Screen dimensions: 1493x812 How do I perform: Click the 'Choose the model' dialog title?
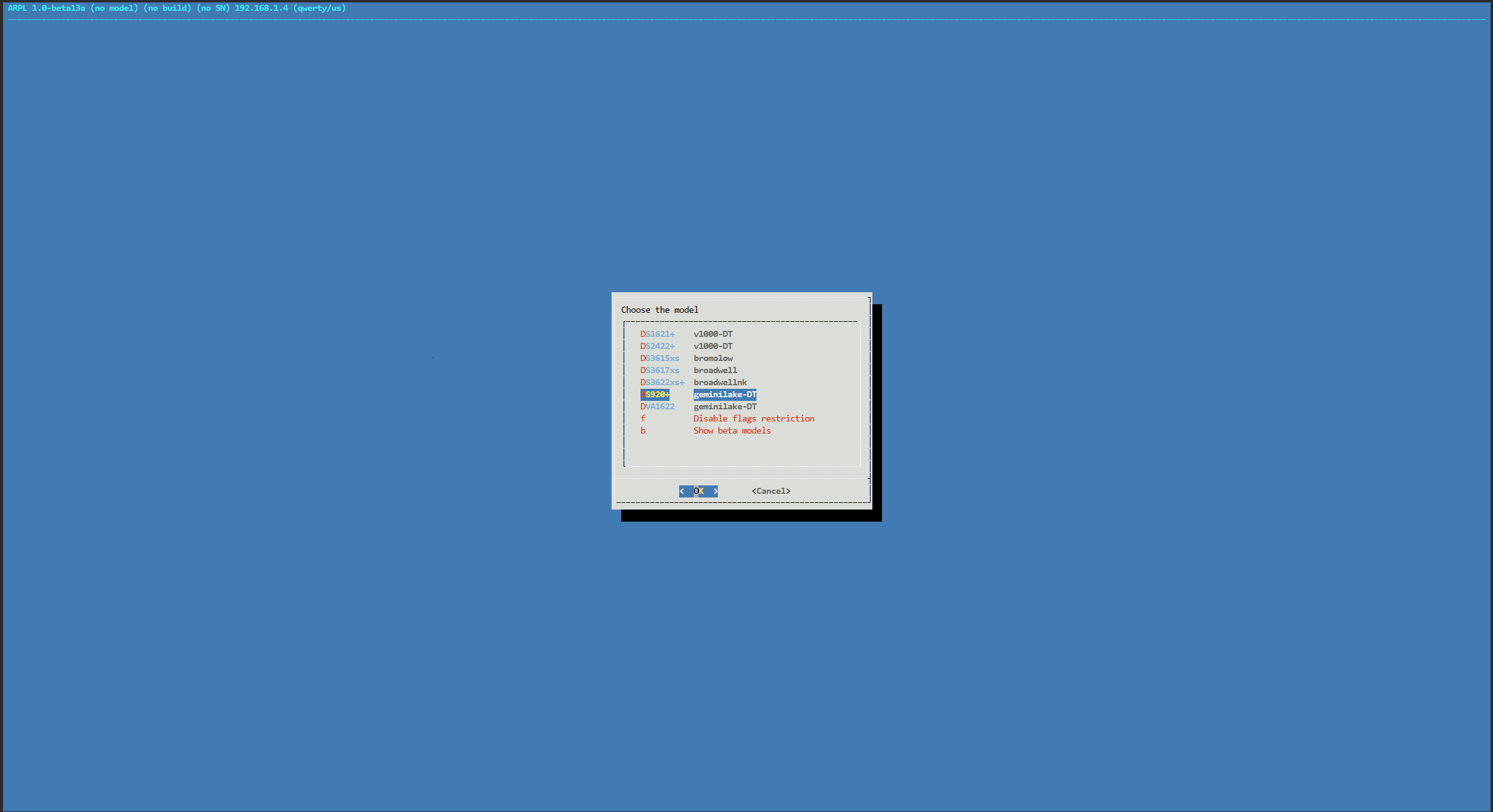pos(660,310)
